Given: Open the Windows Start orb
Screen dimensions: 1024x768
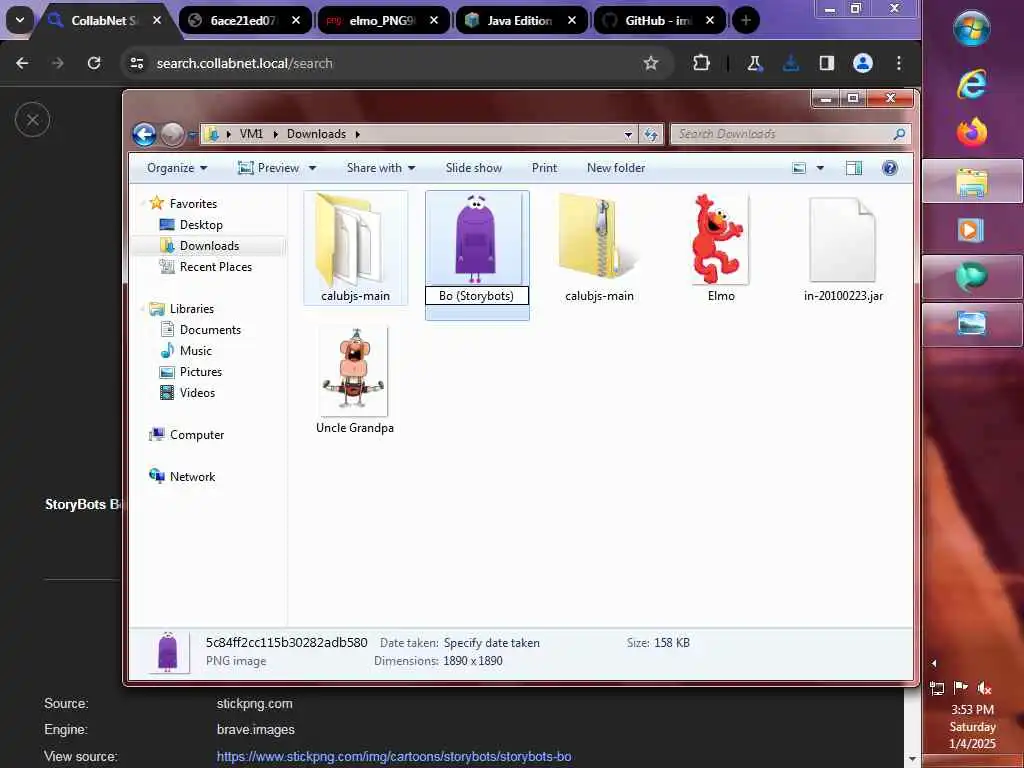Looking at the screenshot, I should [x=971, y=29].
